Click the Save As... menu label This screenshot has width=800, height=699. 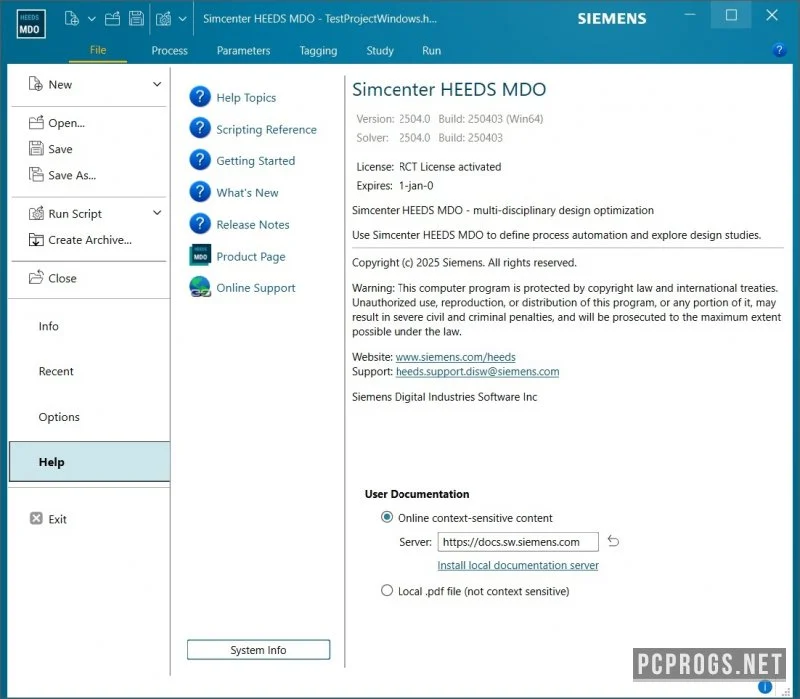[72, 176]
